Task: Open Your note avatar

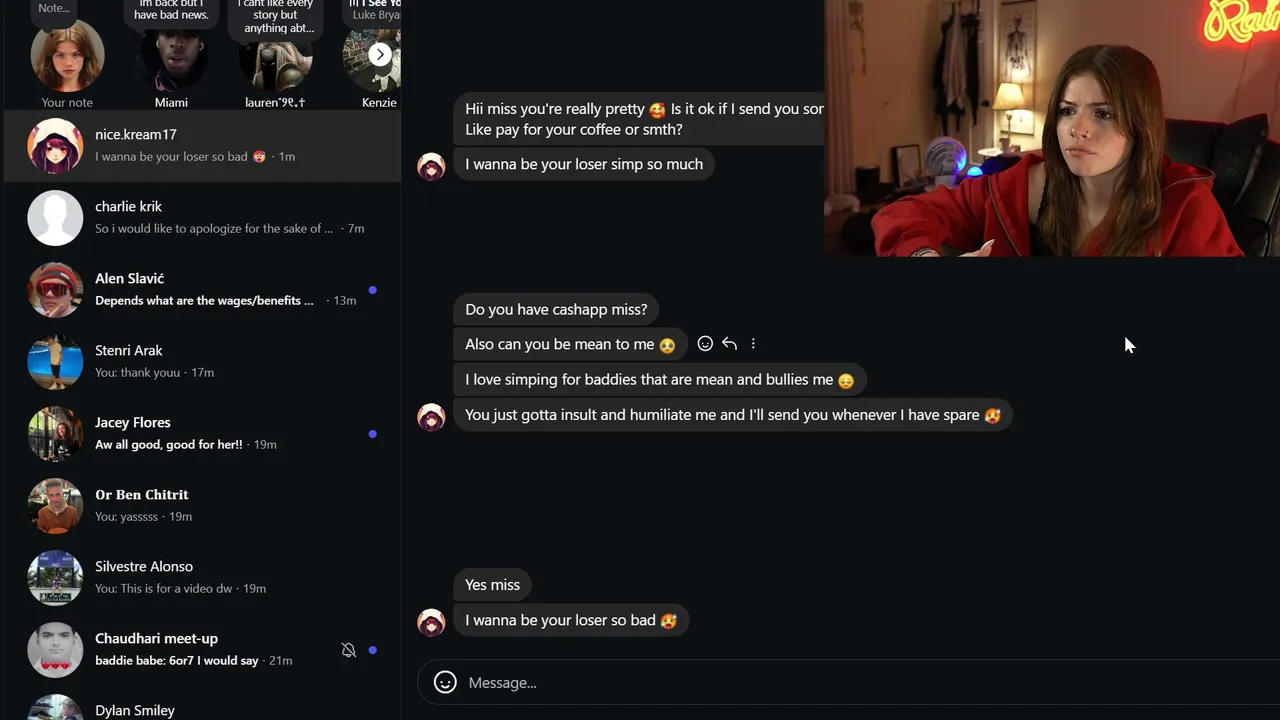Action: [x=67, y=56]
